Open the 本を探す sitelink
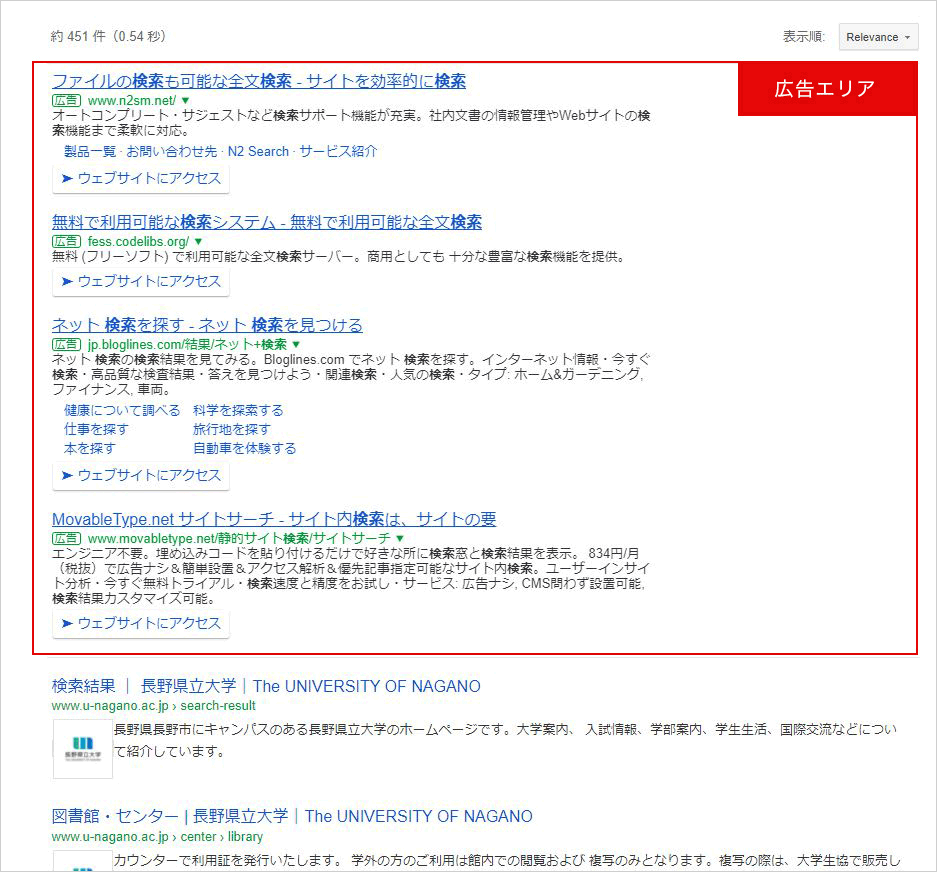This screenshot has width=937, height=872. [x=90, y=449]
